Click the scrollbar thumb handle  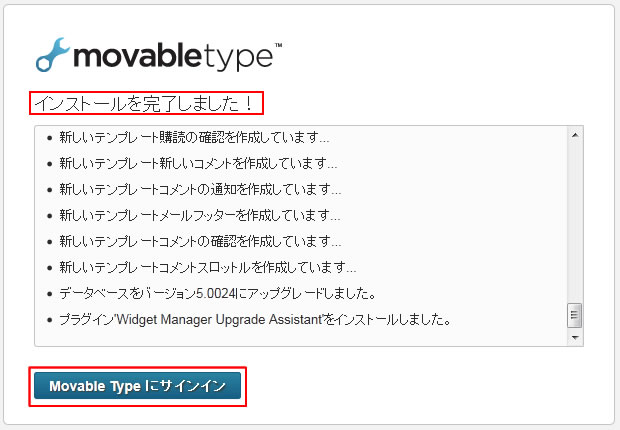tap(575, 315)
